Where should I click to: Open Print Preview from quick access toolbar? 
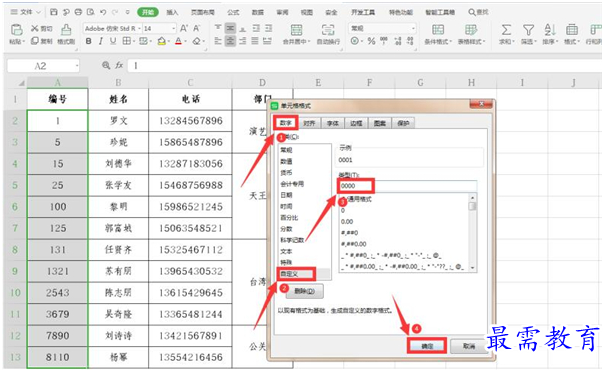pos(91,12)
